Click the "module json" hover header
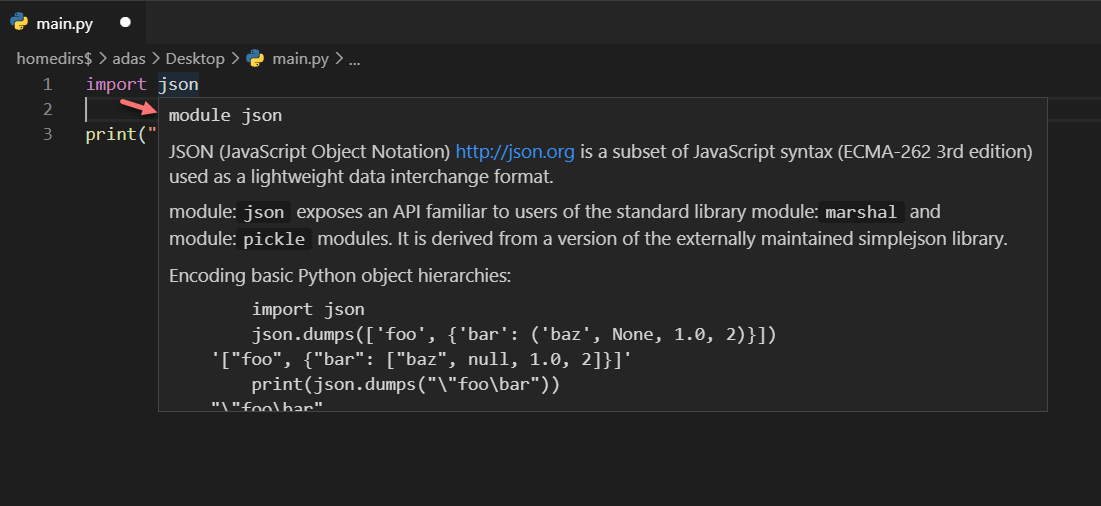Image resolution: width=1101 pixels, height=506 pixels. pyautogui.click(x=225, y=115)
